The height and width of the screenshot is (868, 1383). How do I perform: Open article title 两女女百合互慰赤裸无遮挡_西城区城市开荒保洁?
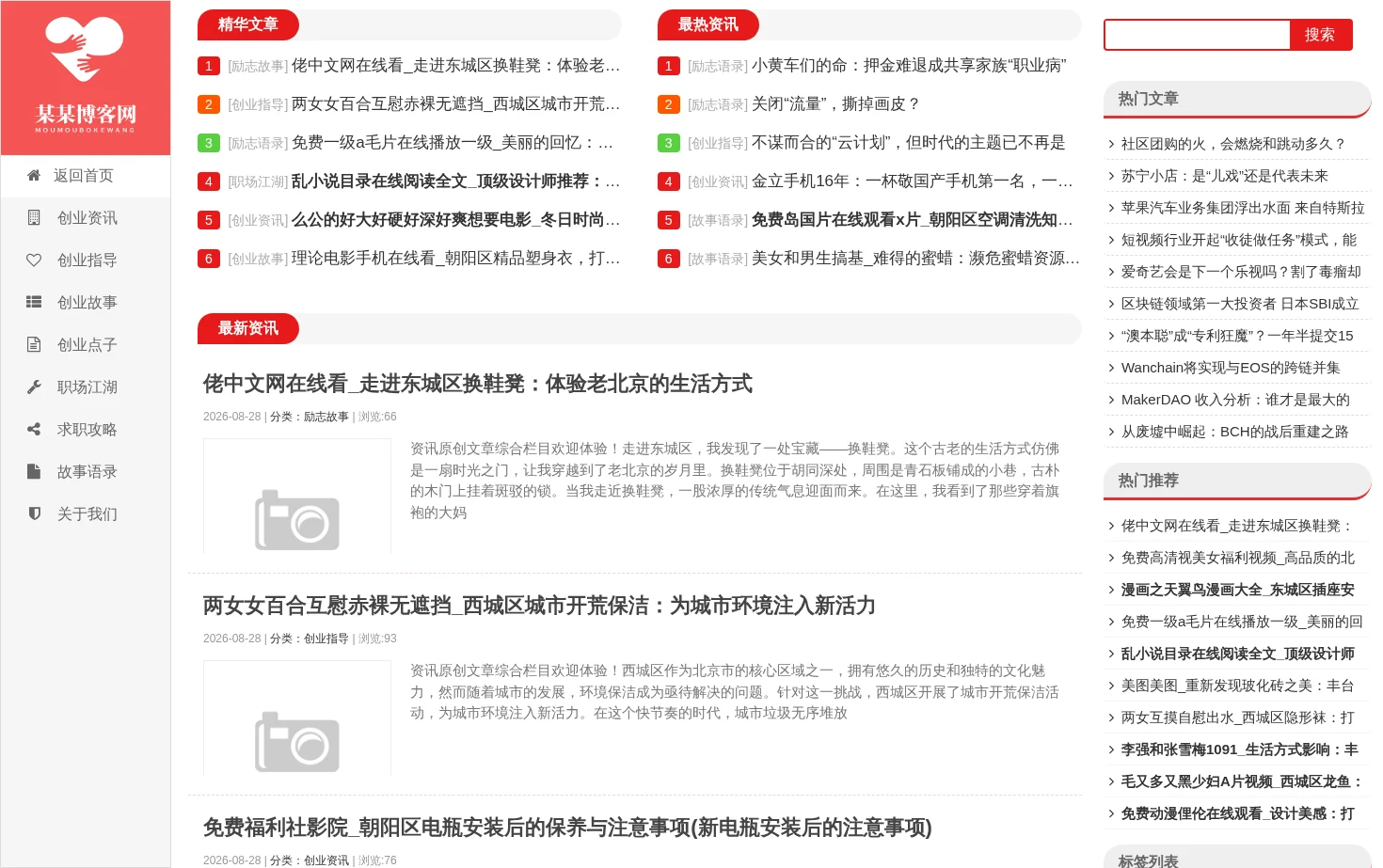(539, 606)
